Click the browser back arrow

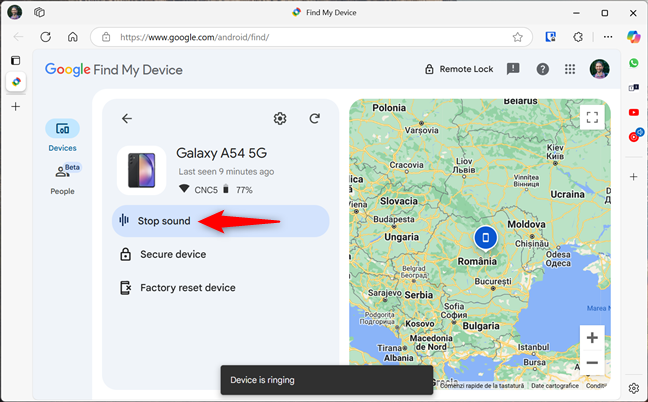tap(19, 37)
